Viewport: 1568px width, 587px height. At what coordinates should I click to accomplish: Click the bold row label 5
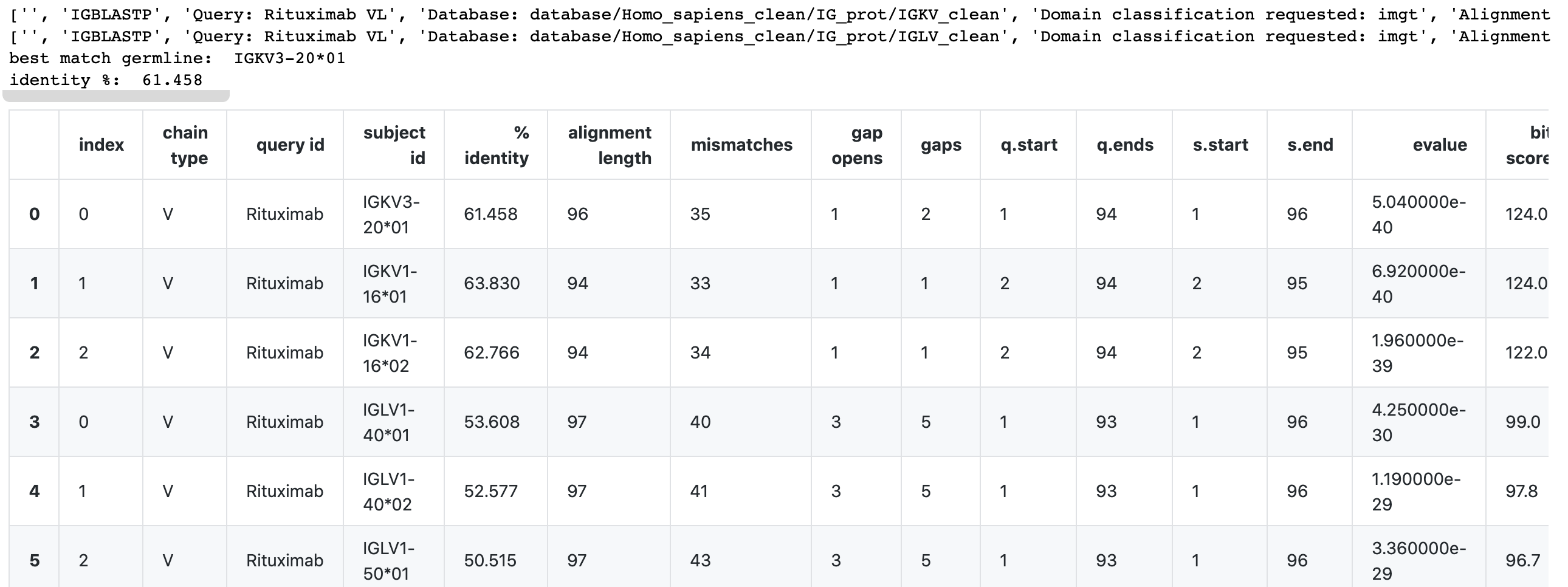pyautogui.click(x=35, y=561)
